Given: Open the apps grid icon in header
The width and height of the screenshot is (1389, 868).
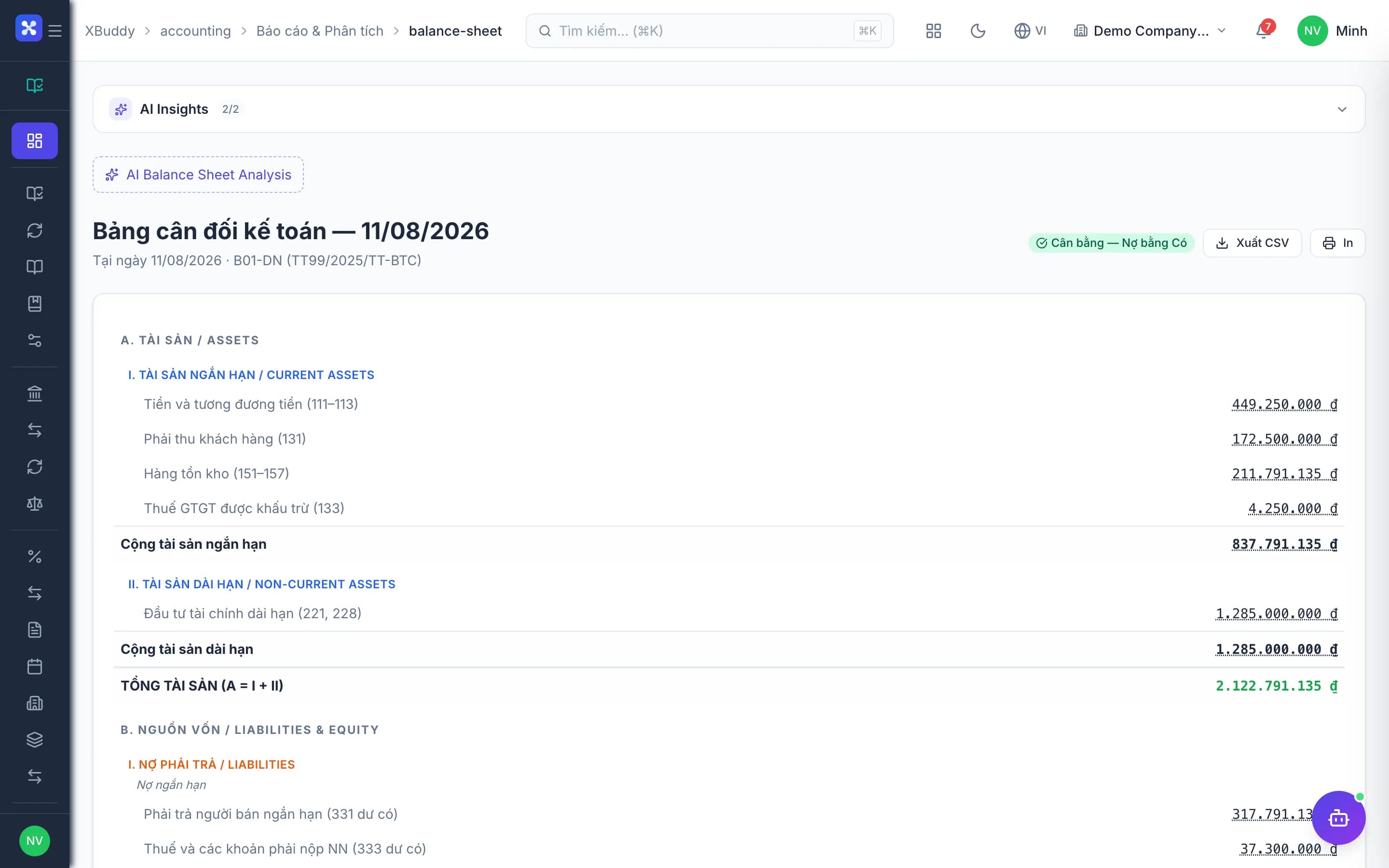Looking at the screenshot, I should 934,31.
